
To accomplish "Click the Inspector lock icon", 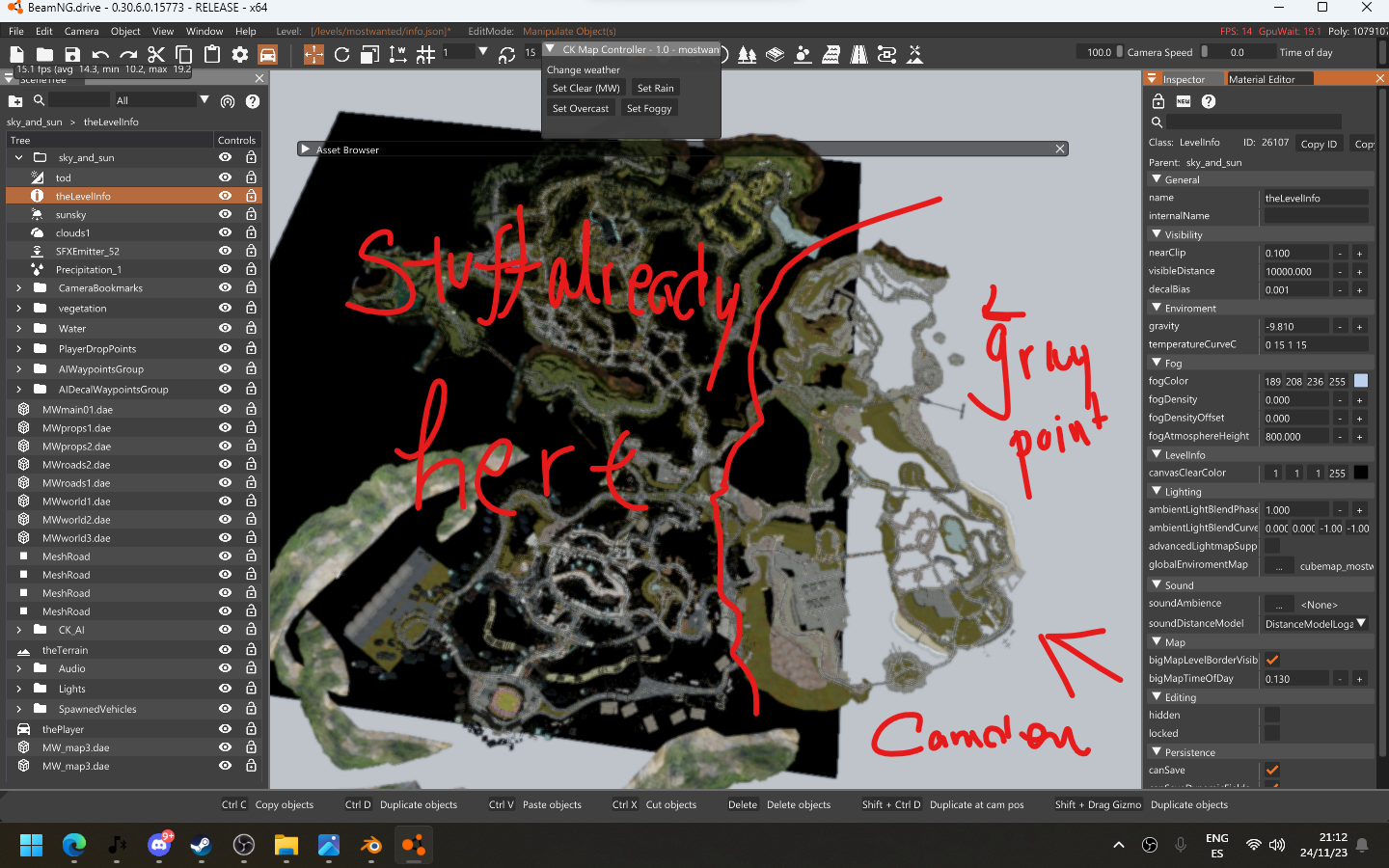I will point(1158,101).
